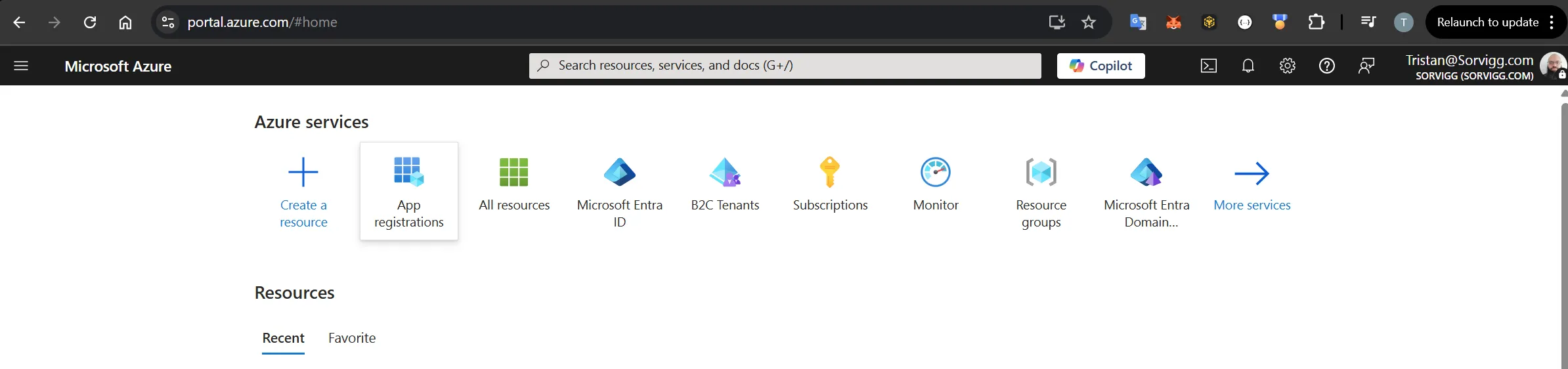The height and width of the screenshot is (369, 1568).
Task: Open Copilot from the portal header
Action: 1101,66
